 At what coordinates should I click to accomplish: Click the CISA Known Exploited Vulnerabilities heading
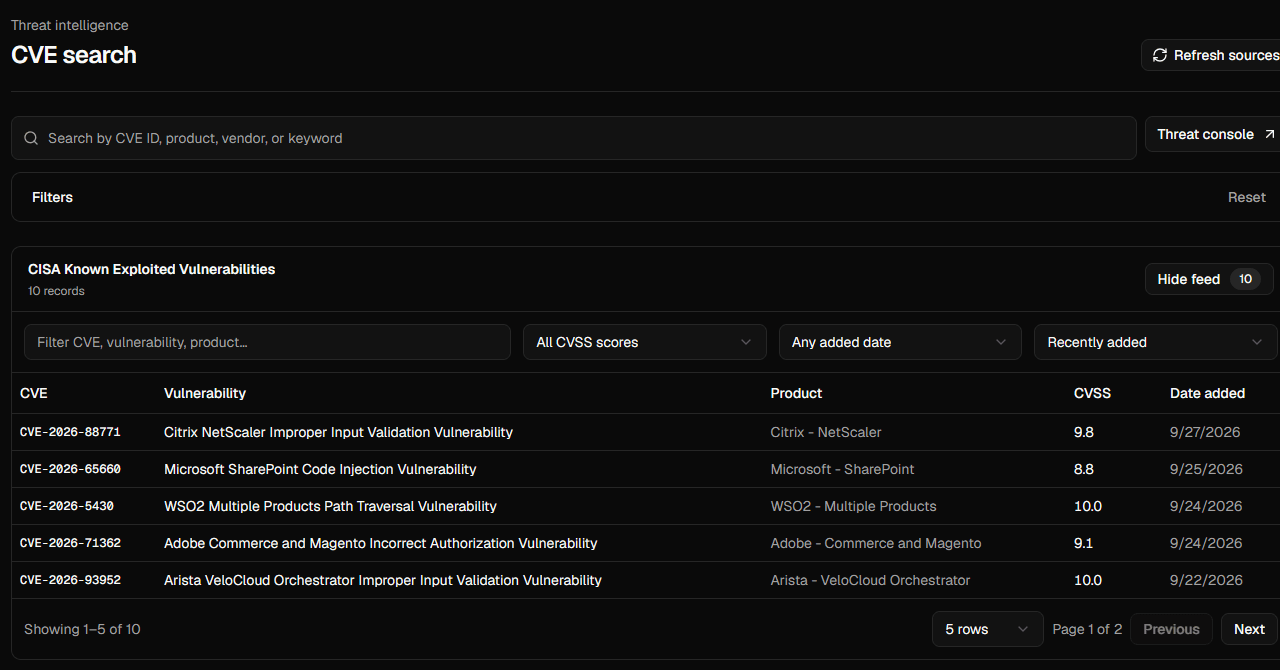(x=152, y=269)
